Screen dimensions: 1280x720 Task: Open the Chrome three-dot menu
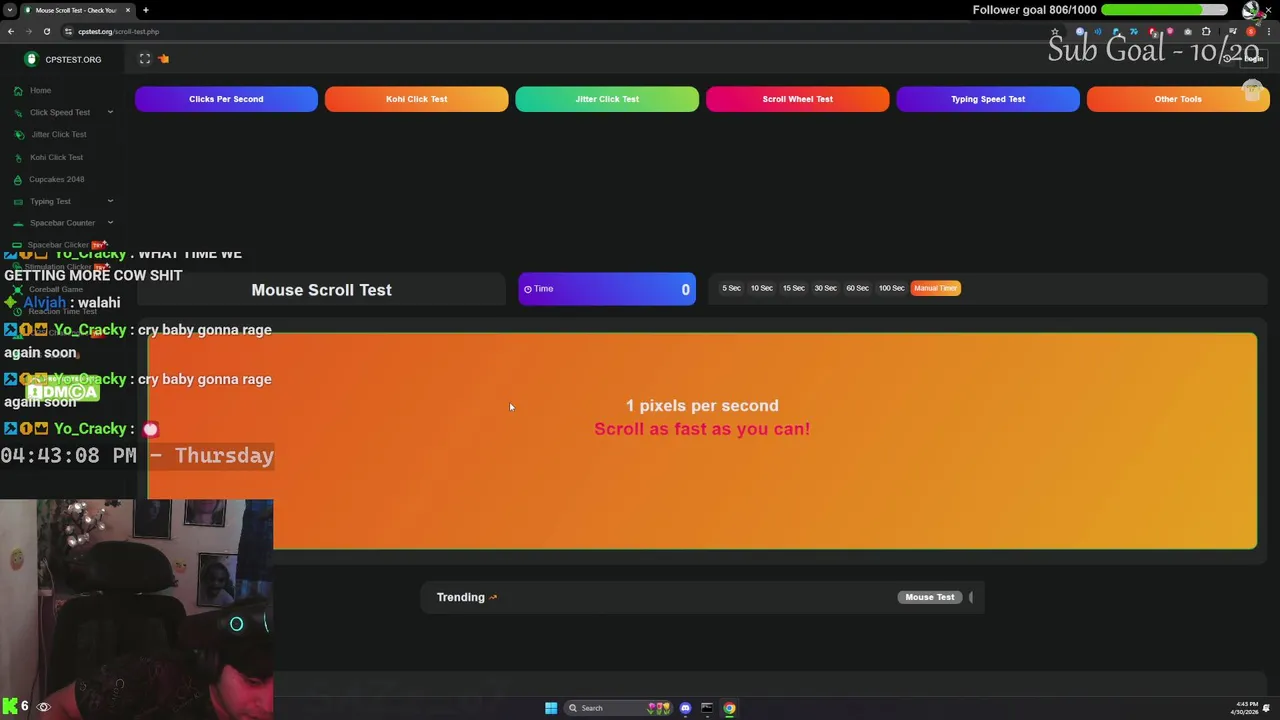(1268, 31)
